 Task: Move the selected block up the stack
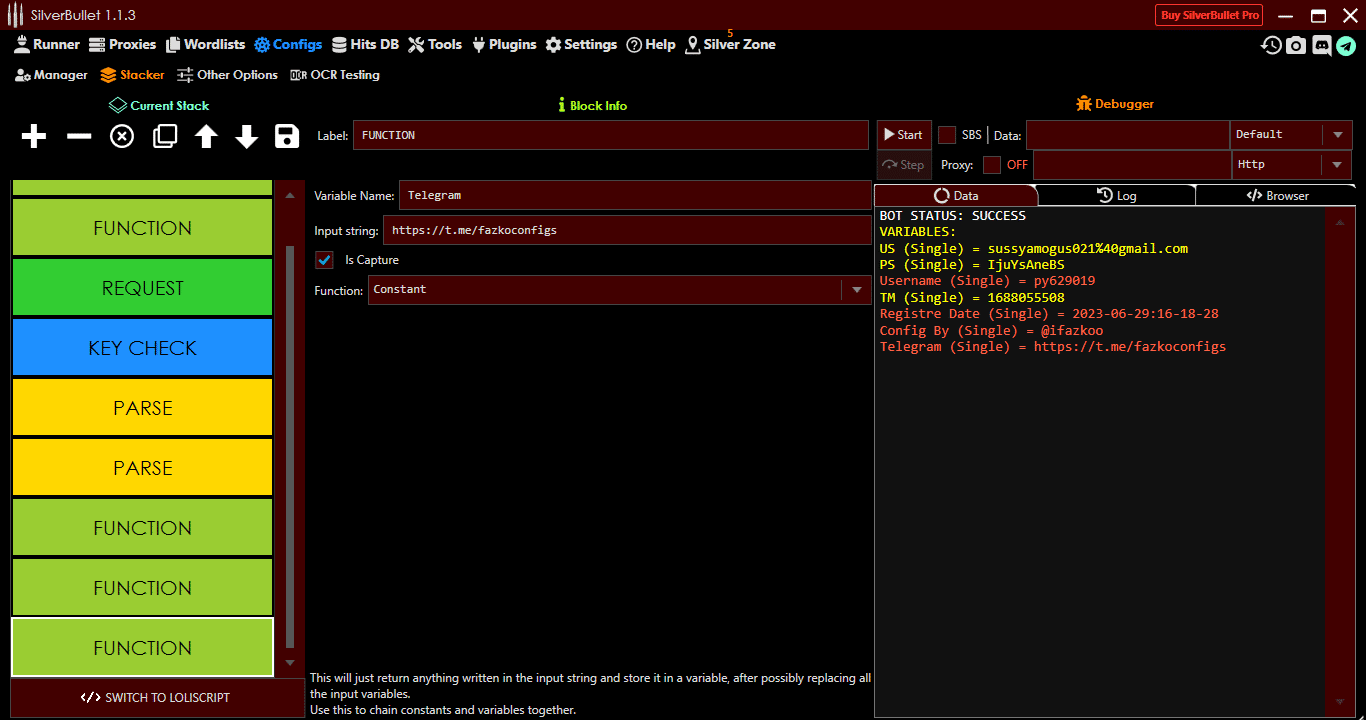205,136
